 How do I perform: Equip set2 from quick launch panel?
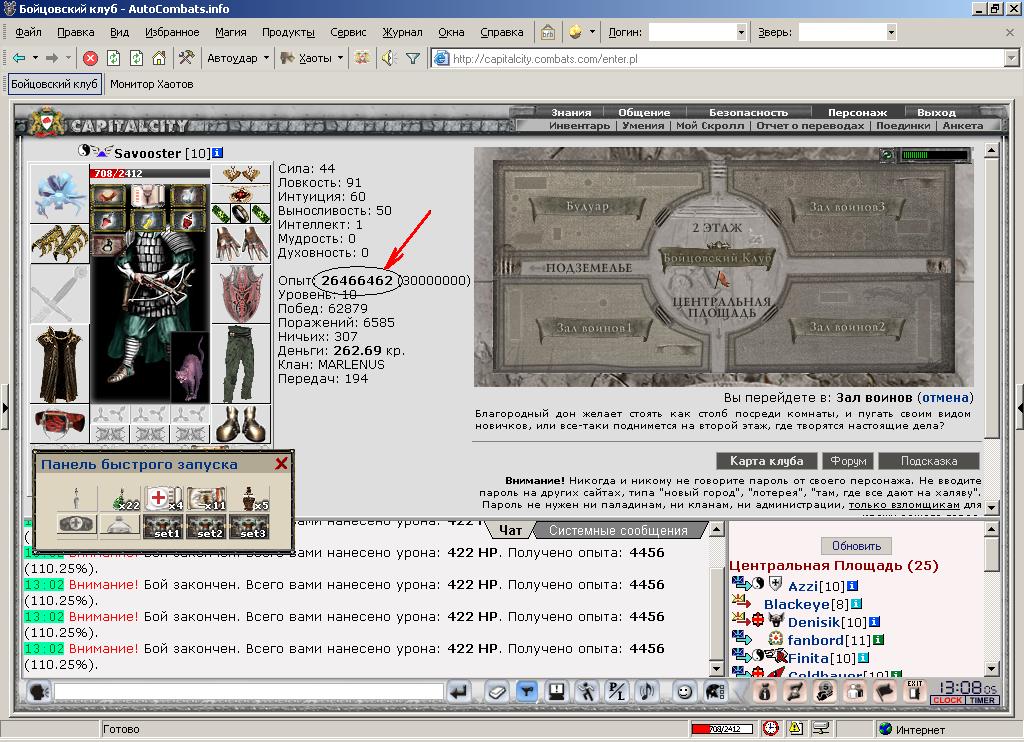pos(206,526)
